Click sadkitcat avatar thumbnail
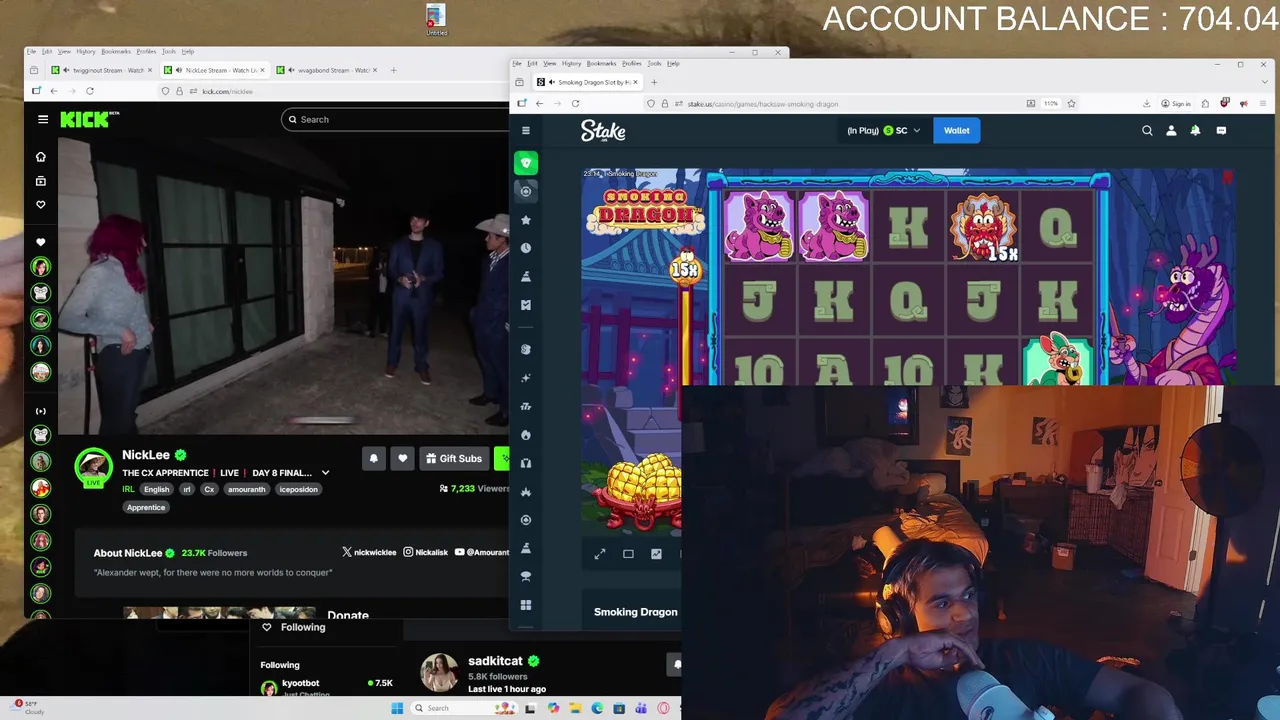This screenshot has height=720, width=1280. [x=439, y=673]
